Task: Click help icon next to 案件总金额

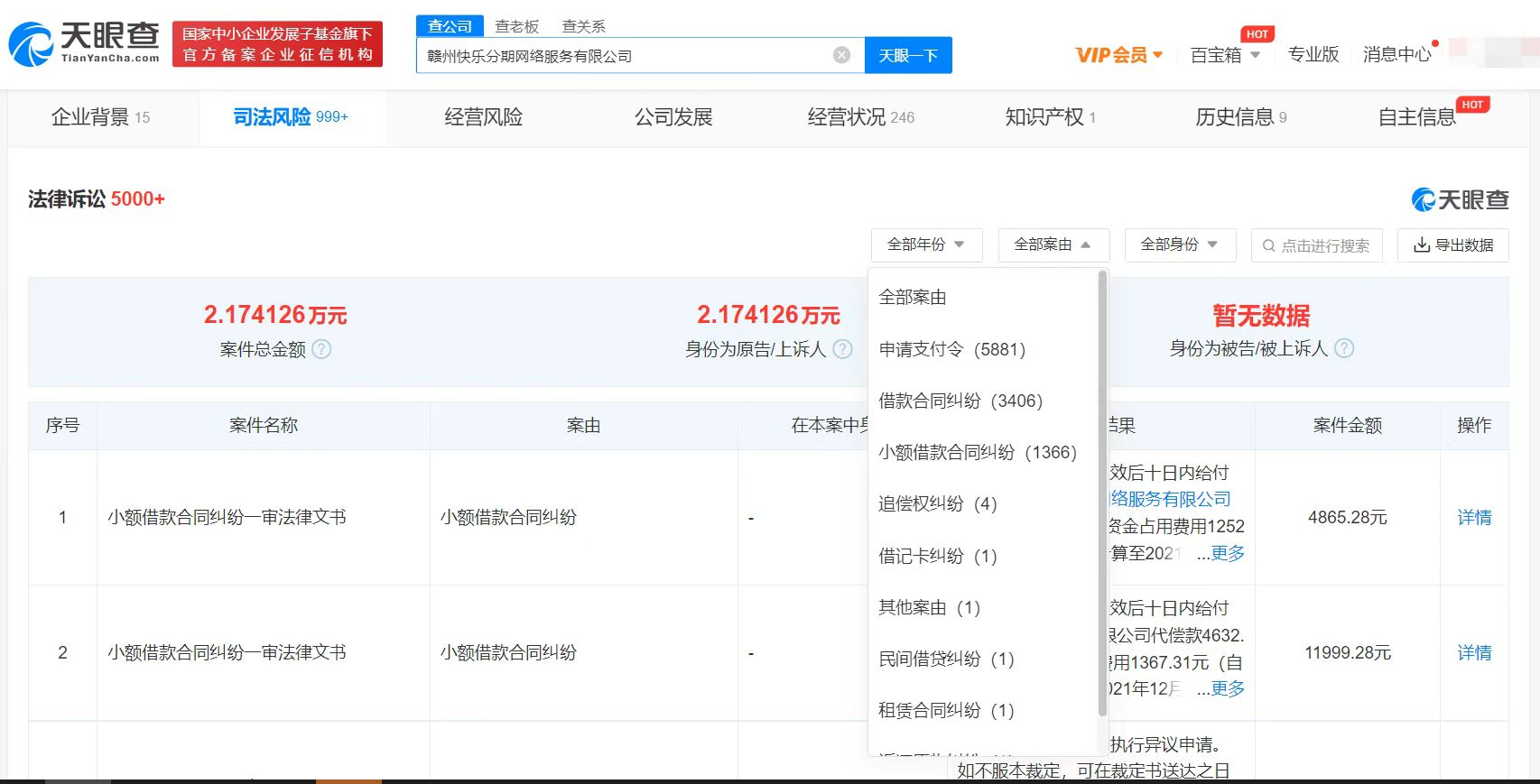Action: tap(321, 349)
